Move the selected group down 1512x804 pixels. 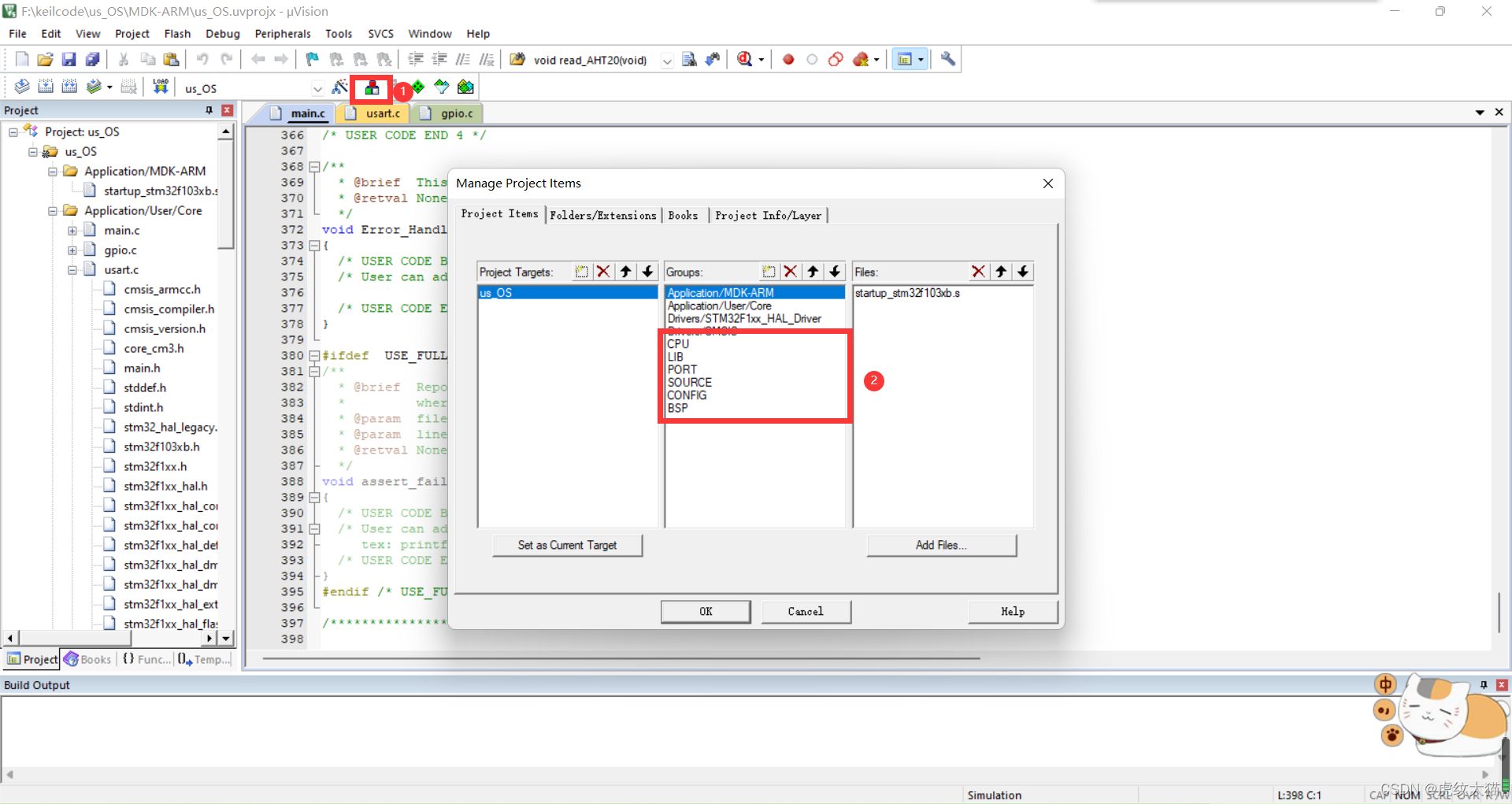click(835, 272)
